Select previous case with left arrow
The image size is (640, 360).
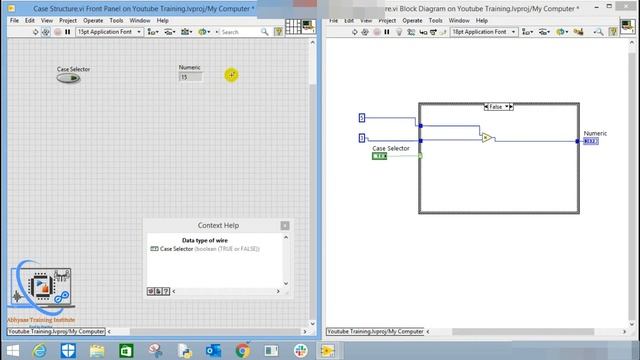486,107
